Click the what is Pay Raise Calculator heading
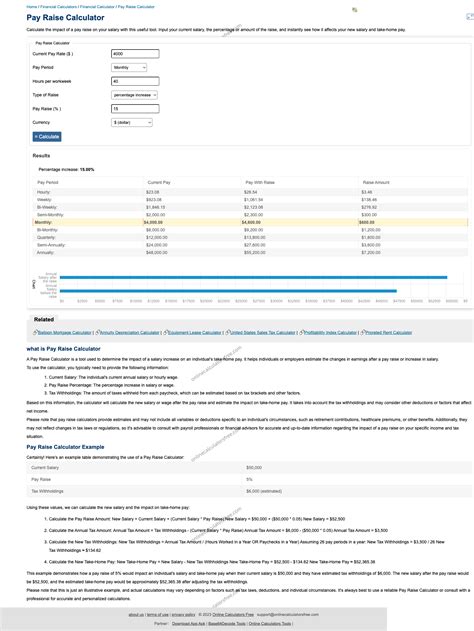 click(x=64, y=349)
